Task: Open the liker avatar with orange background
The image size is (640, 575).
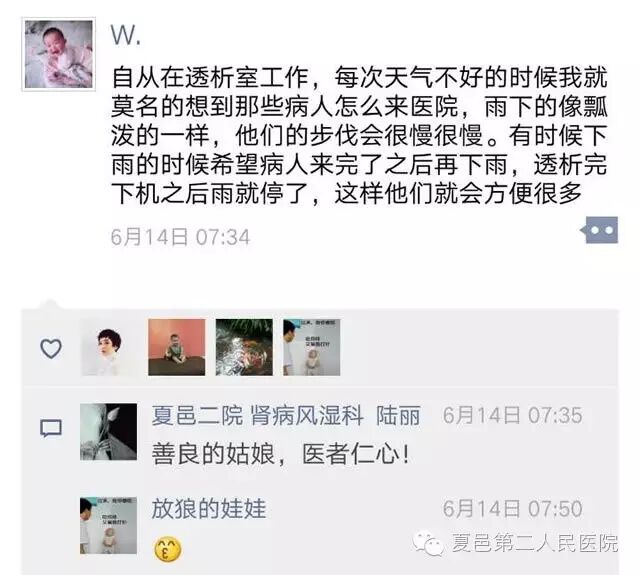Action: tap(177, 347)
